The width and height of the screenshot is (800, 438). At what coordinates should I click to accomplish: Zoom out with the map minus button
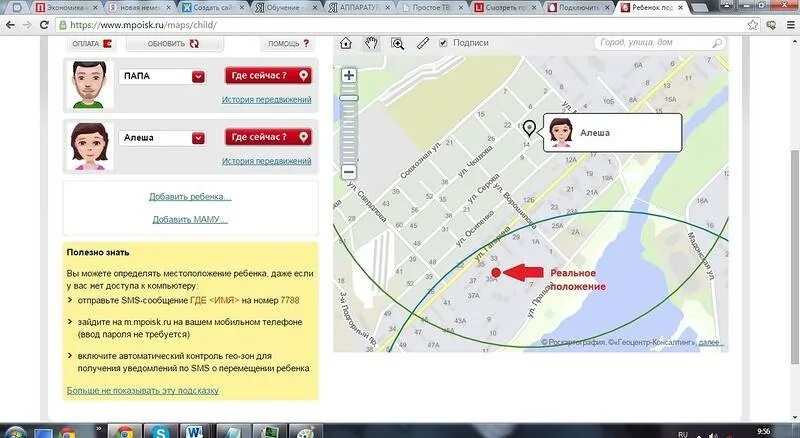[x=349, y=172]
